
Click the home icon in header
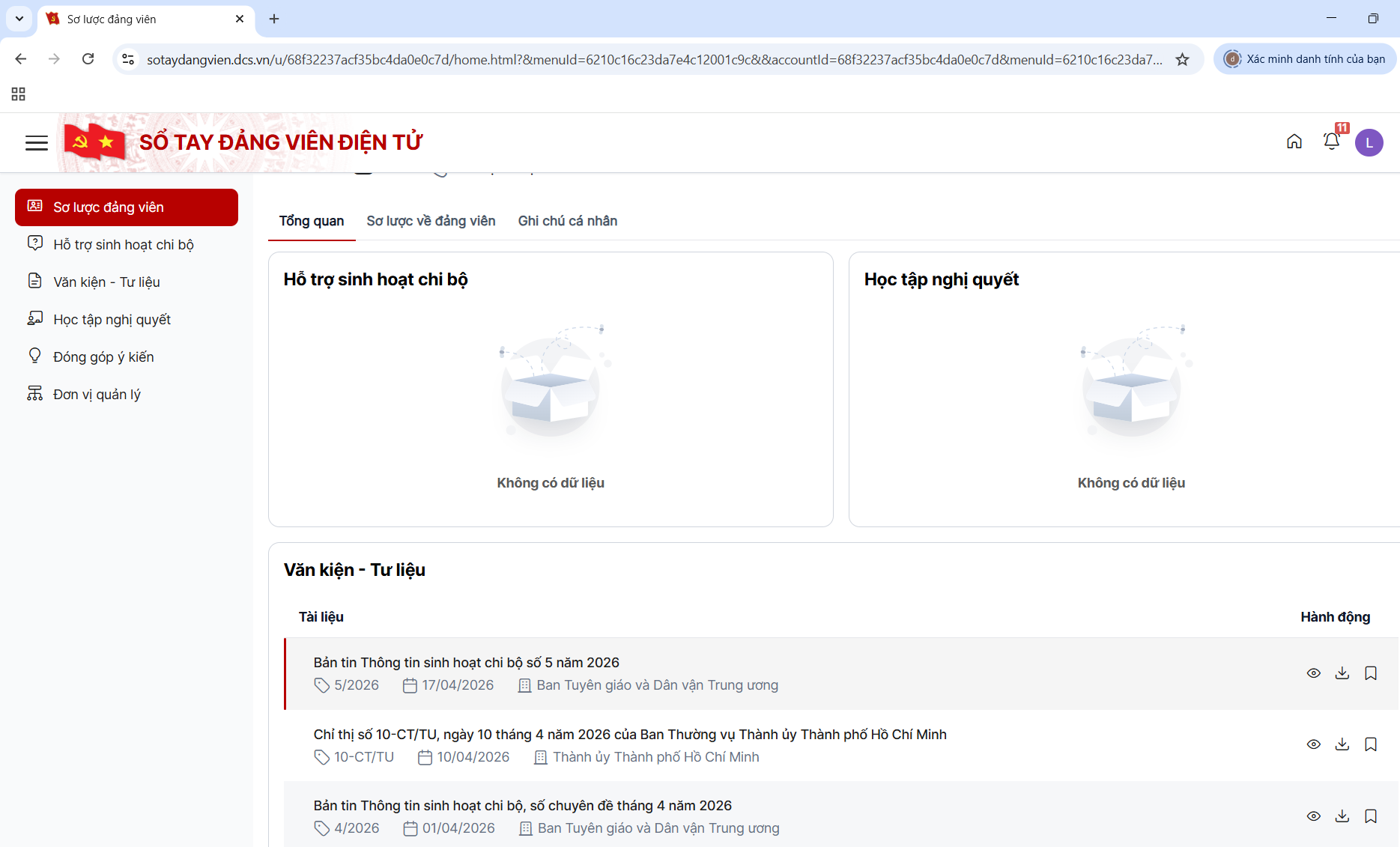pos(1294,142)
